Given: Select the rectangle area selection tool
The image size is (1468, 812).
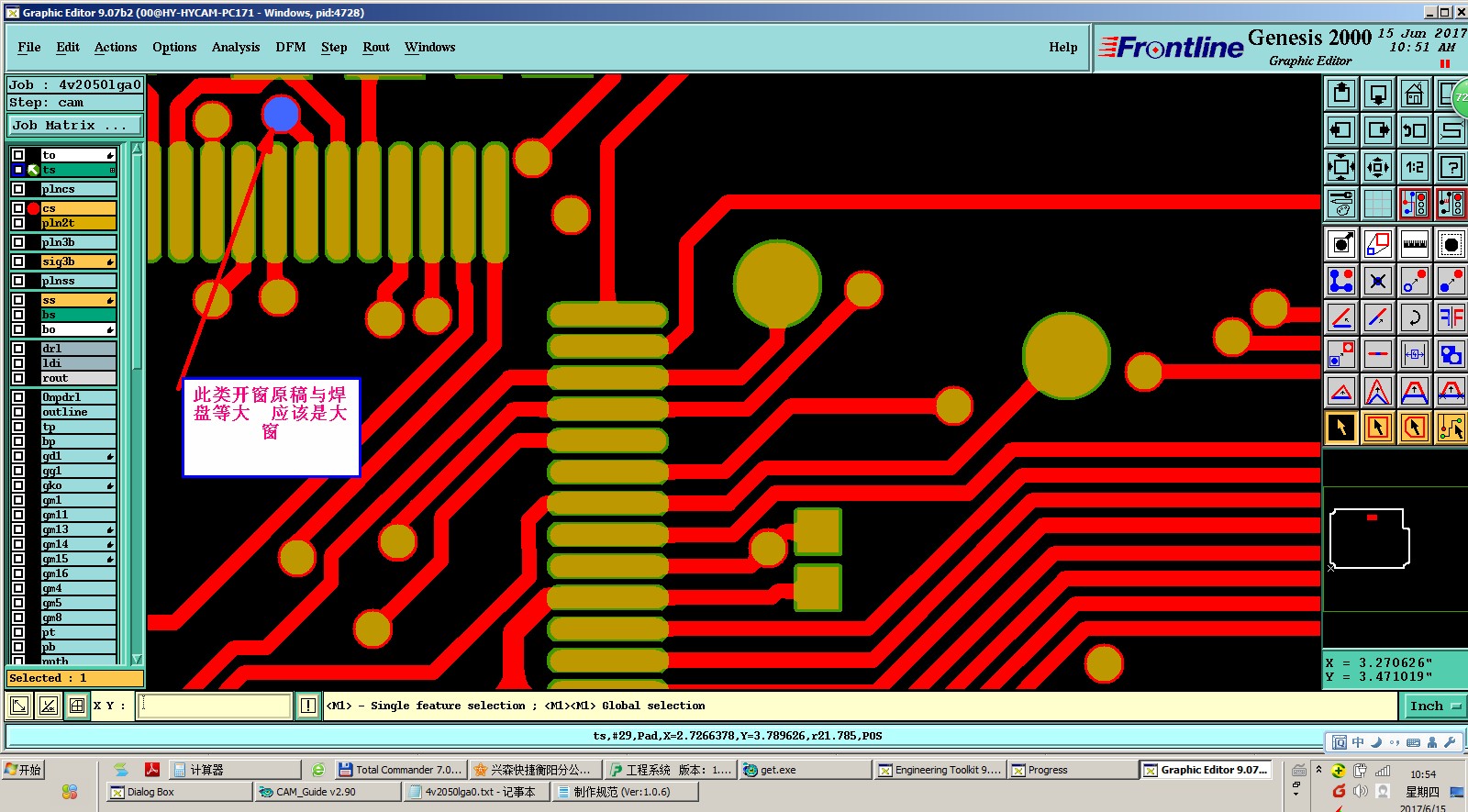Looking at the screenshot, I should tap(1378, 428).
